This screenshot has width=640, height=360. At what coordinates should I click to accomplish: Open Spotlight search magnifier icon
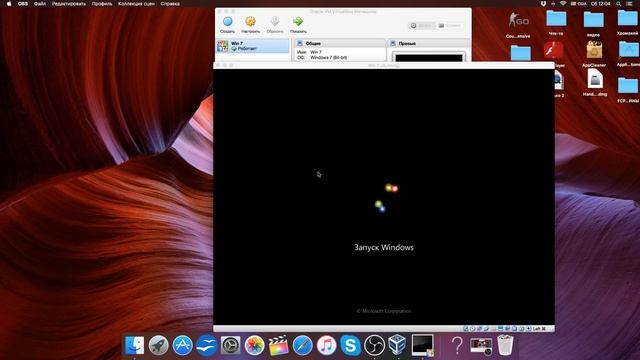pos(619,4)
